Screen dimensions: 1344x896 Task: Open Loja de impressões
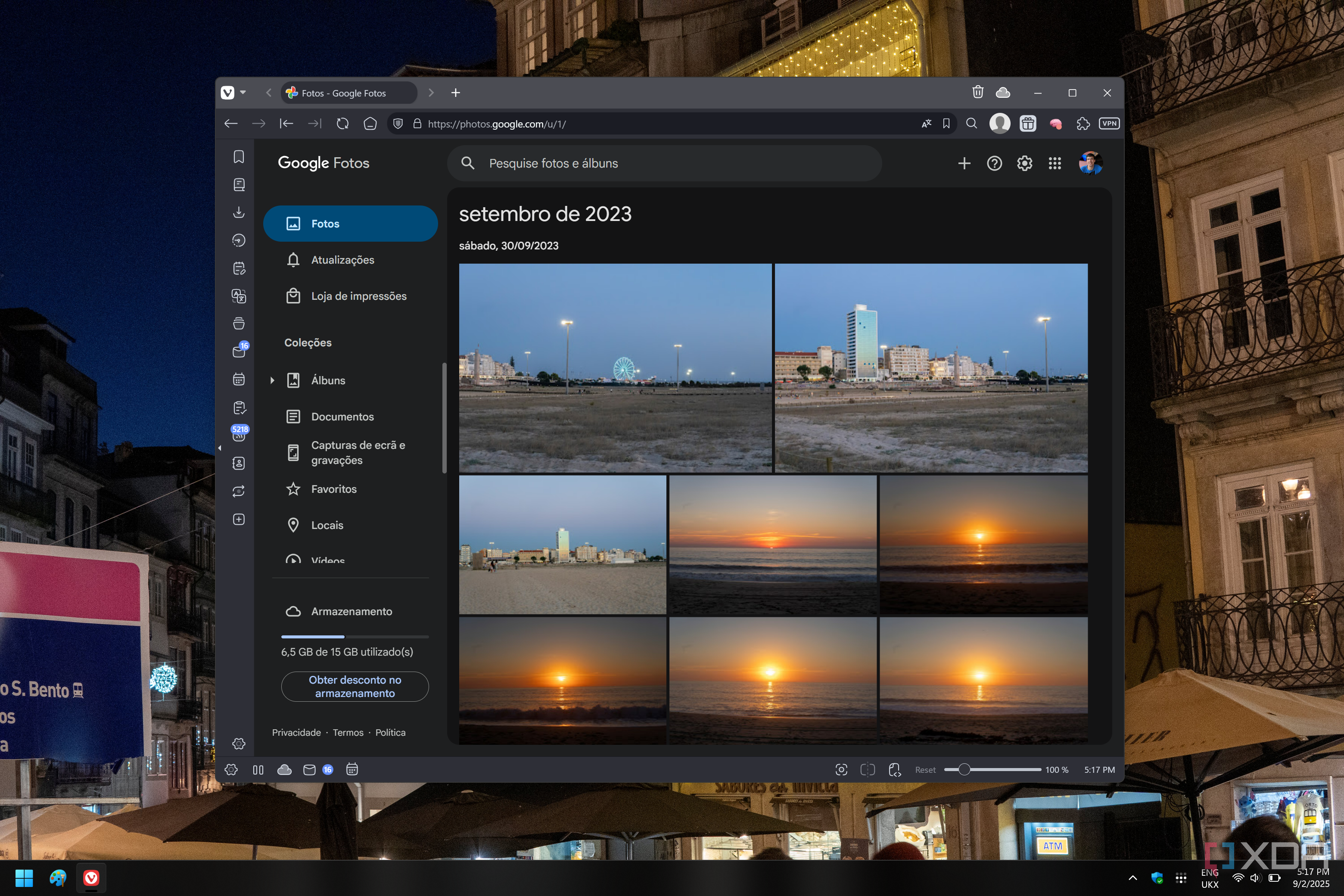(x=350, y=296)
